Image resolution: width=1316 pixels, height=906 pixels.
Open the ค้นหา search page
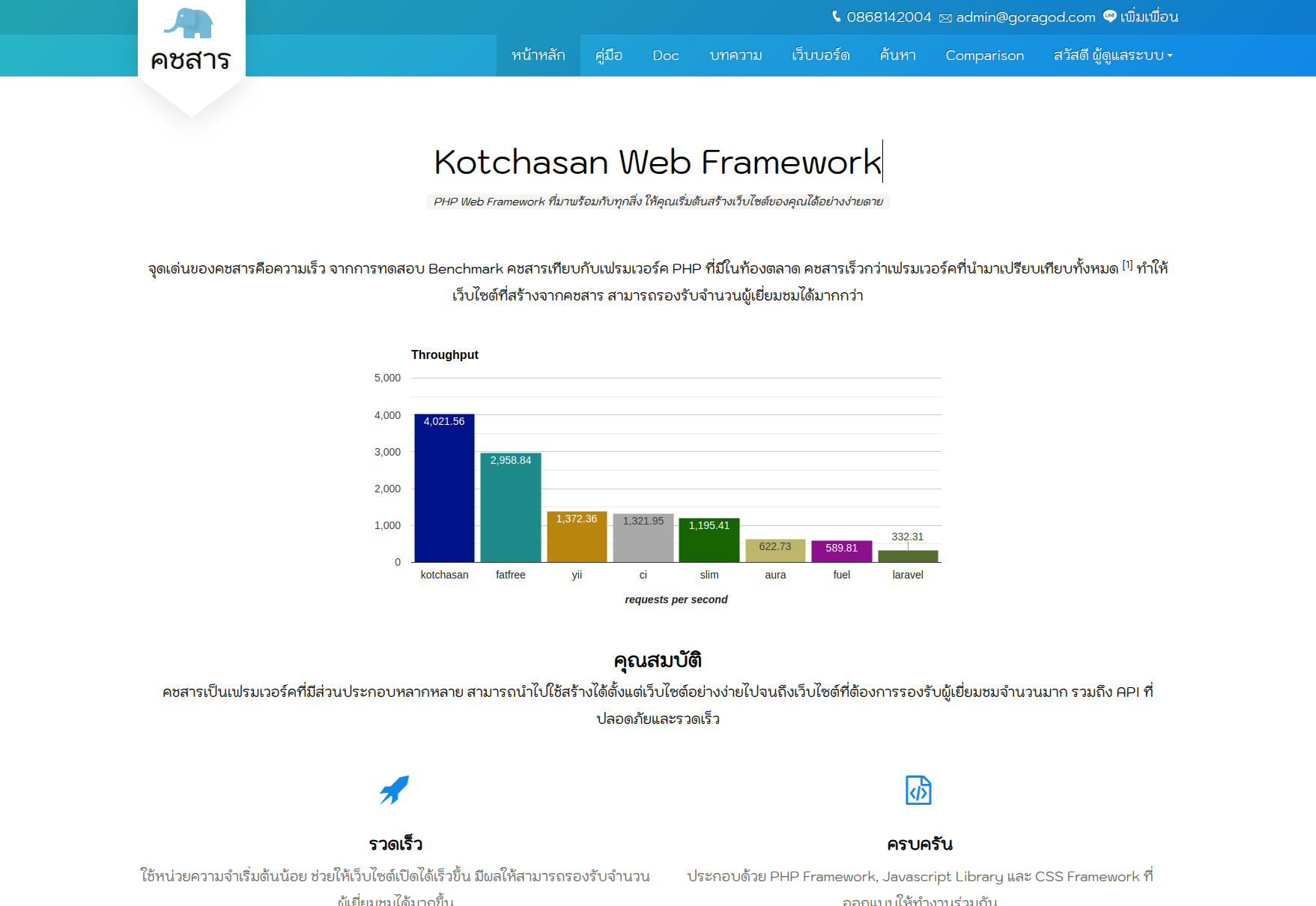(897, 55)
